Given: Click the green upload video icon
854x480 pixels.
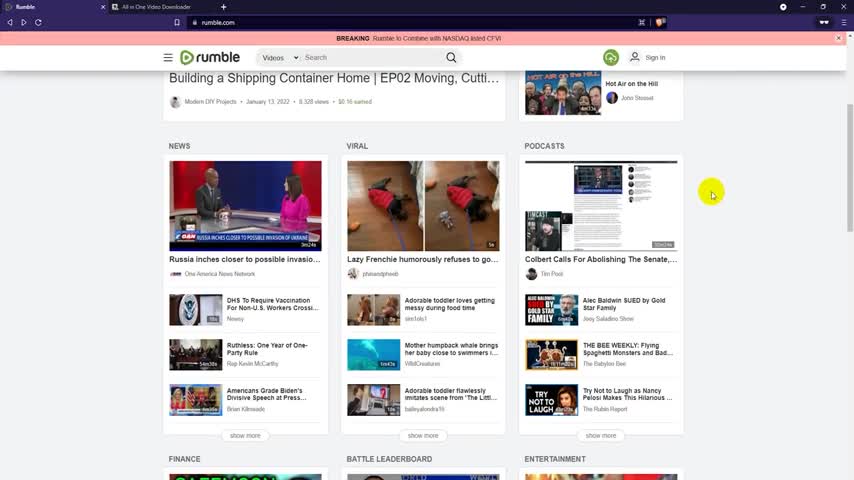Looking at the screenshot, I should [x=611, y=57].
